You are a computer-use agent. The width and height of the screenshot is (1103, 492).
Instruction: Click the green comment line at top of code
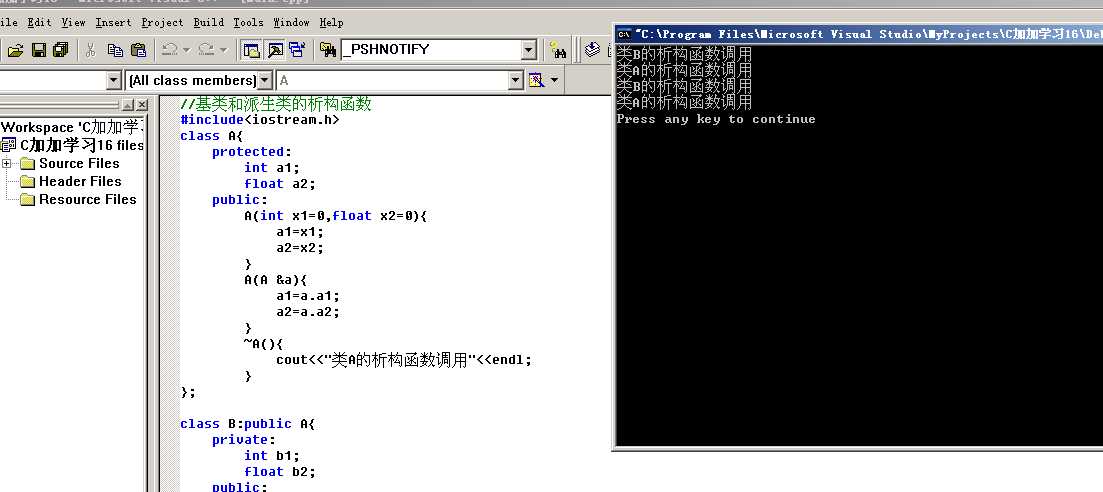(276, 104)
